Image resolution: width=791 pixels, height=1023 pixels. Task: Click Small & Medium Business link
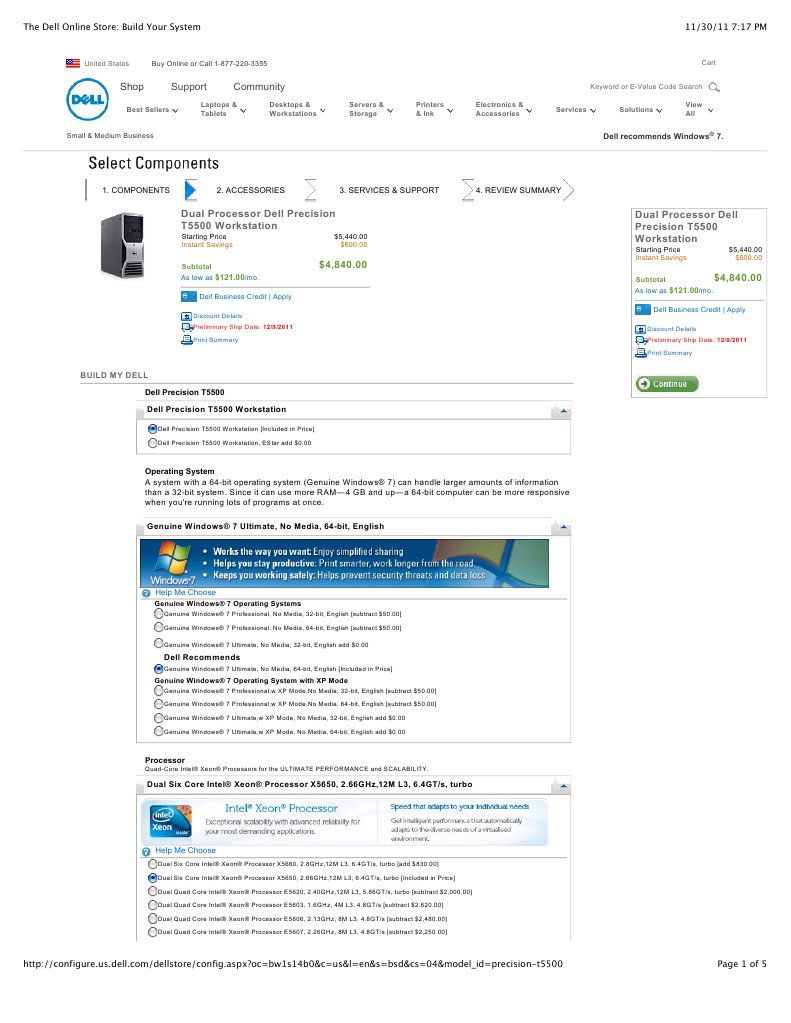click(x=110, y=136)
